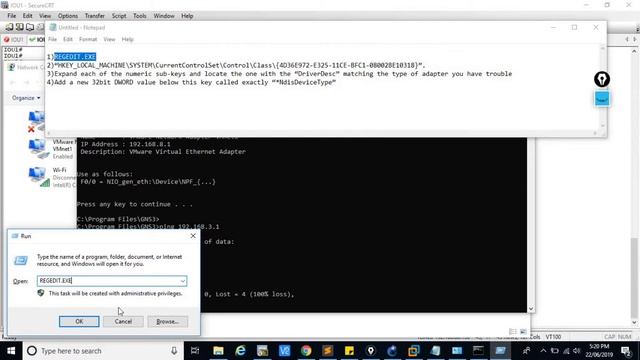Open the Command Prompt taskbar icon

coord(478,351)
